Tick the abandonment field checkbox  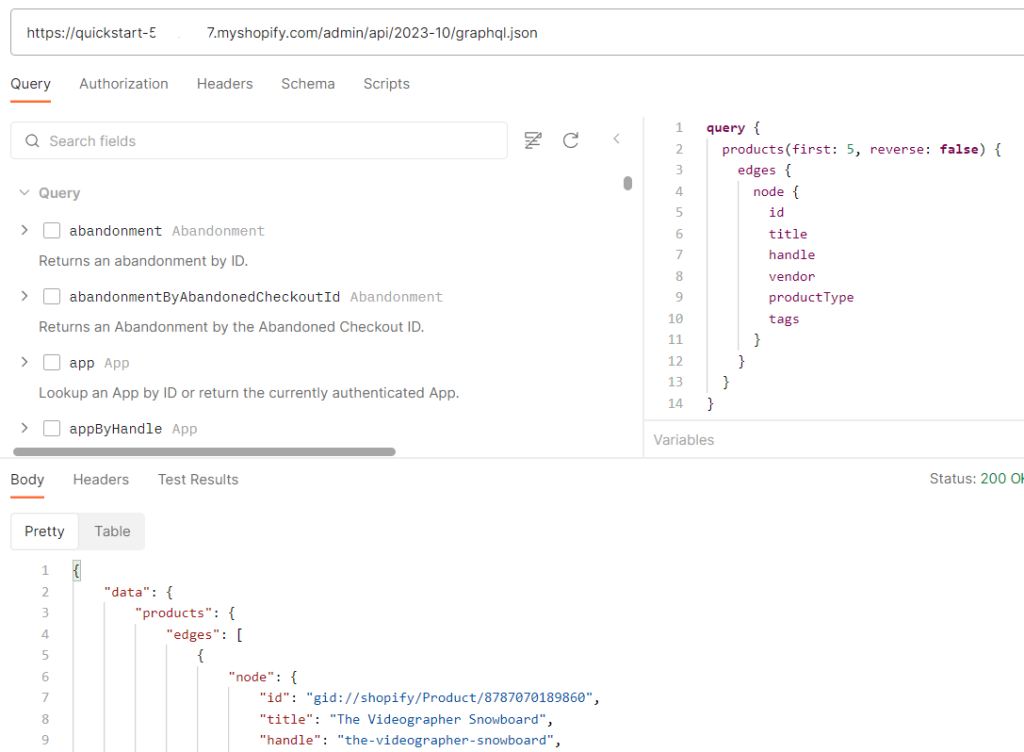[x=52, y=231]
